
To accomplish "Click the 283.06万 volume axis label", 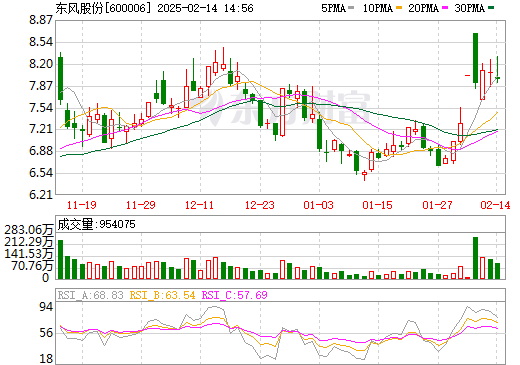I will [29, 230].
